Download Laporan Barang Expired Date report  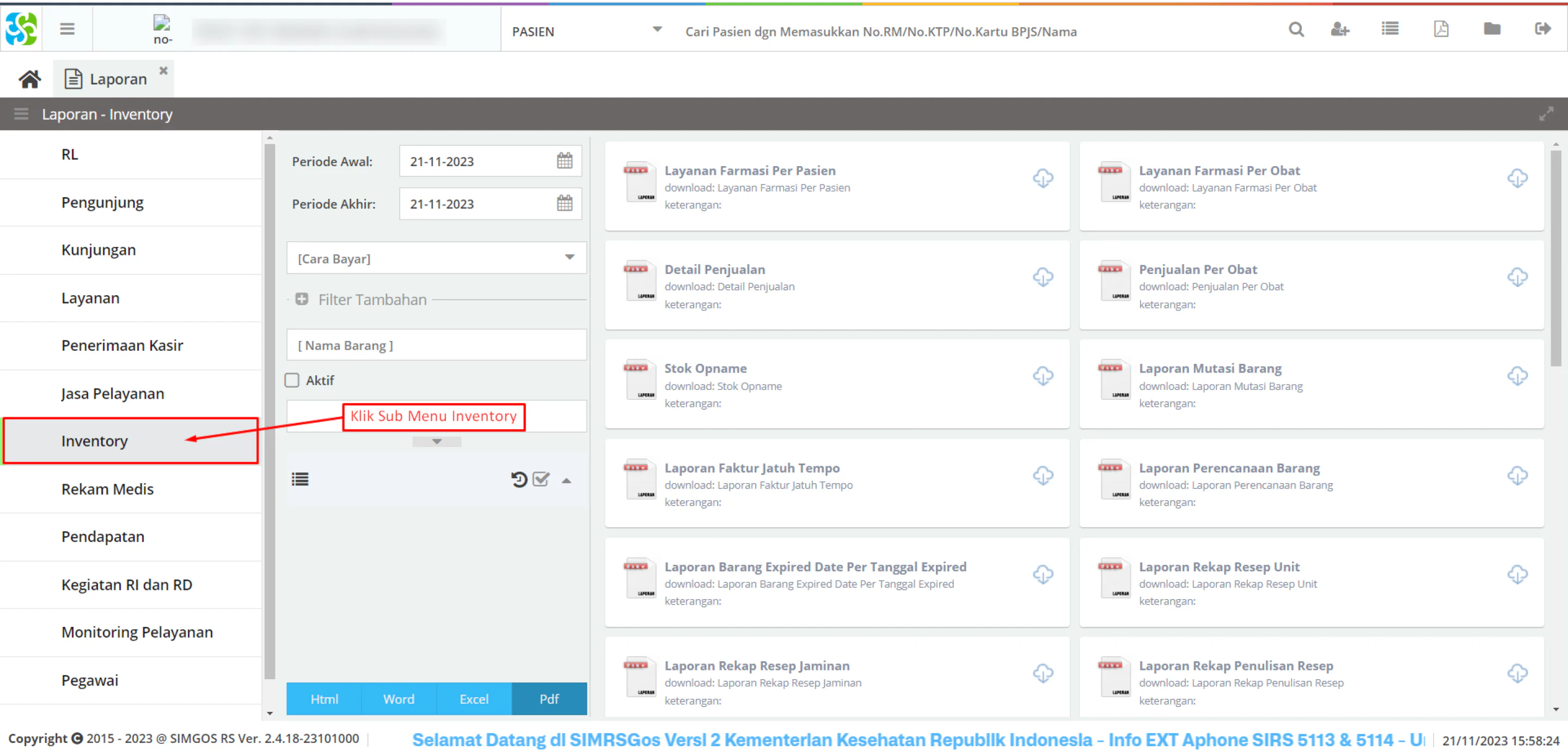(1043, 575)
